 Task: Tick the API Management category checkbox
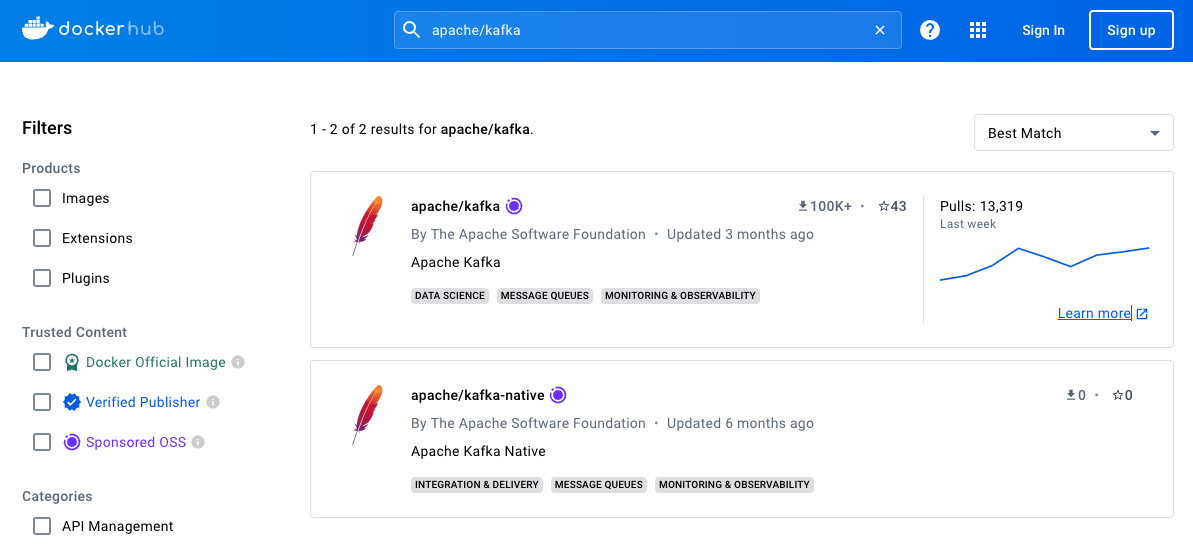42,526
